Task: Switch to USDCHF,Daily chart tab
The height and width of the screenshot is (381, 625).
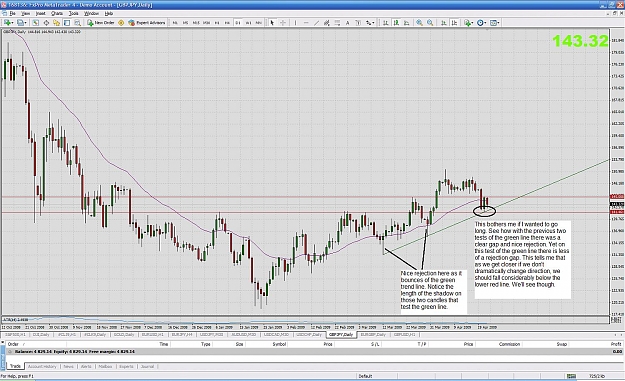Action: point(309,335)
